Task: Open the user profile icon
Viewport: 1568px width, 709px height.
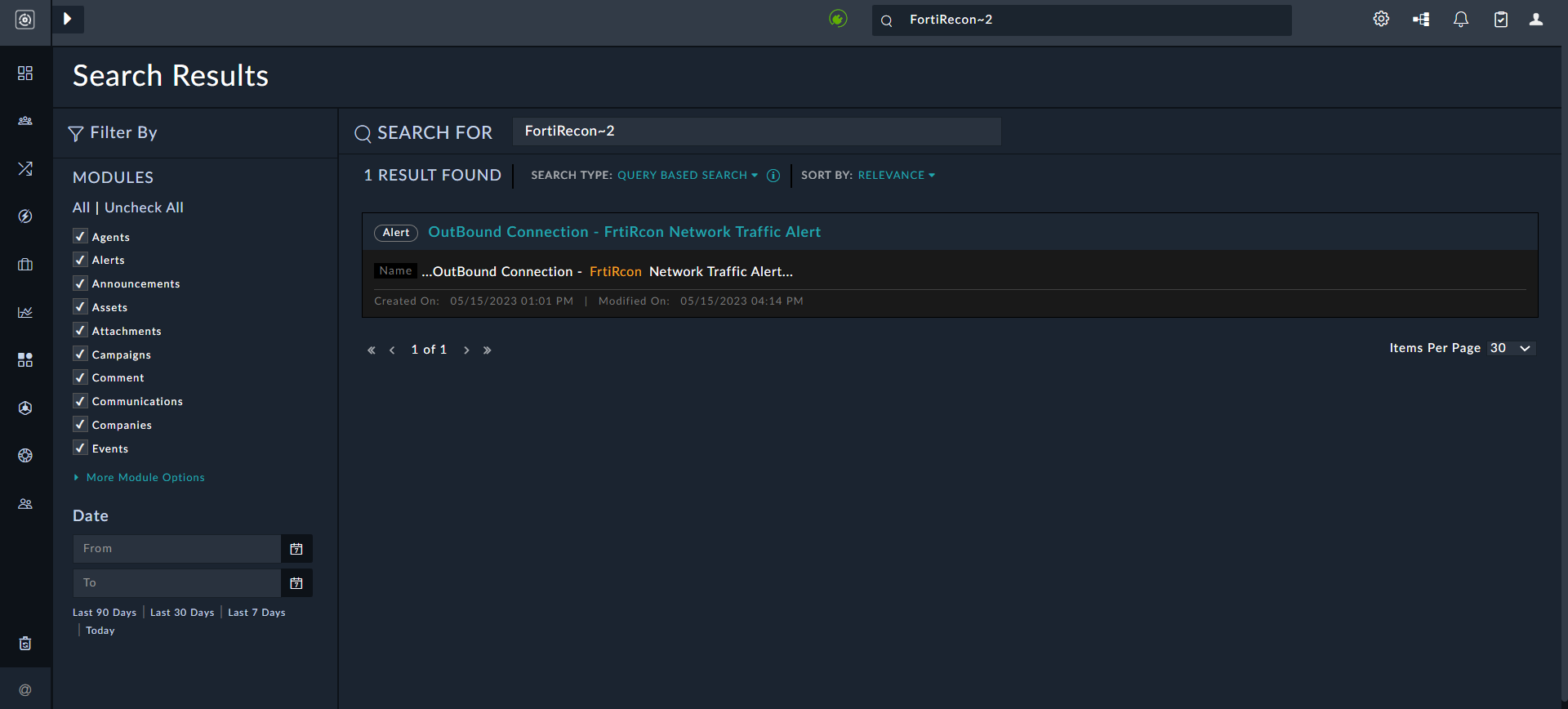Action: tap(1536, 20)
